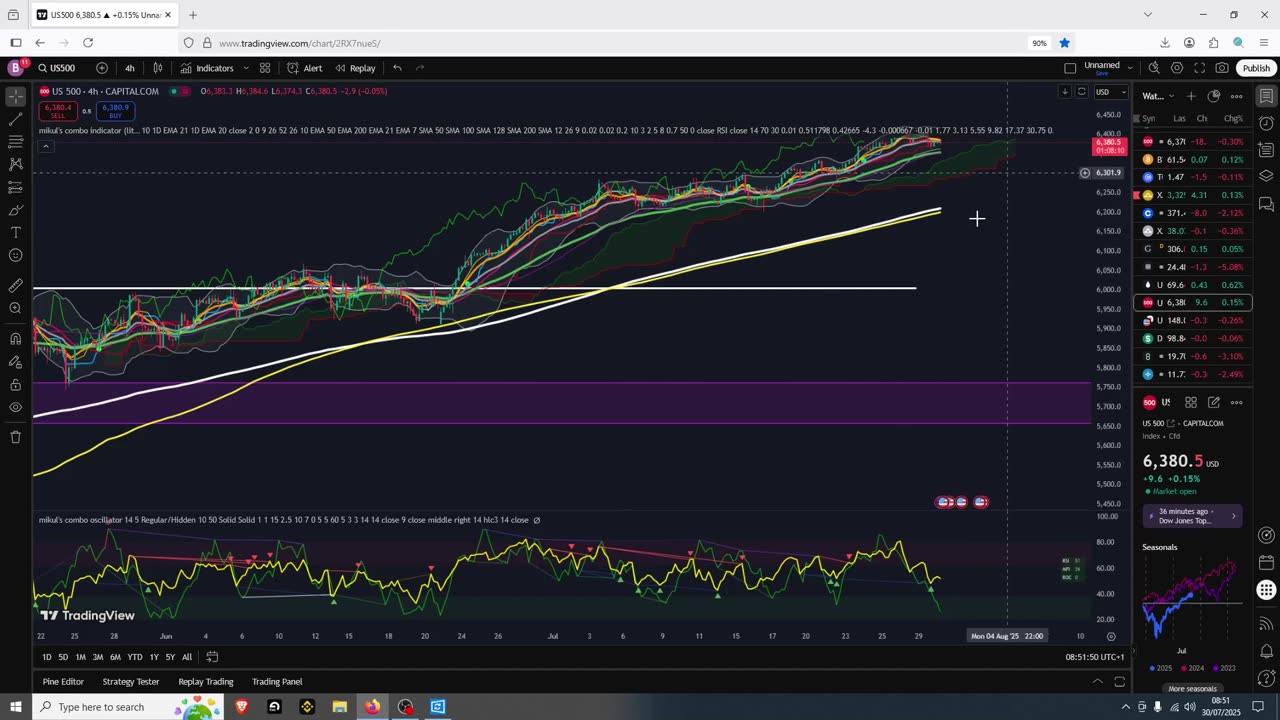
Task: Open the Pine Editor tab
Action: pos(63,682)
